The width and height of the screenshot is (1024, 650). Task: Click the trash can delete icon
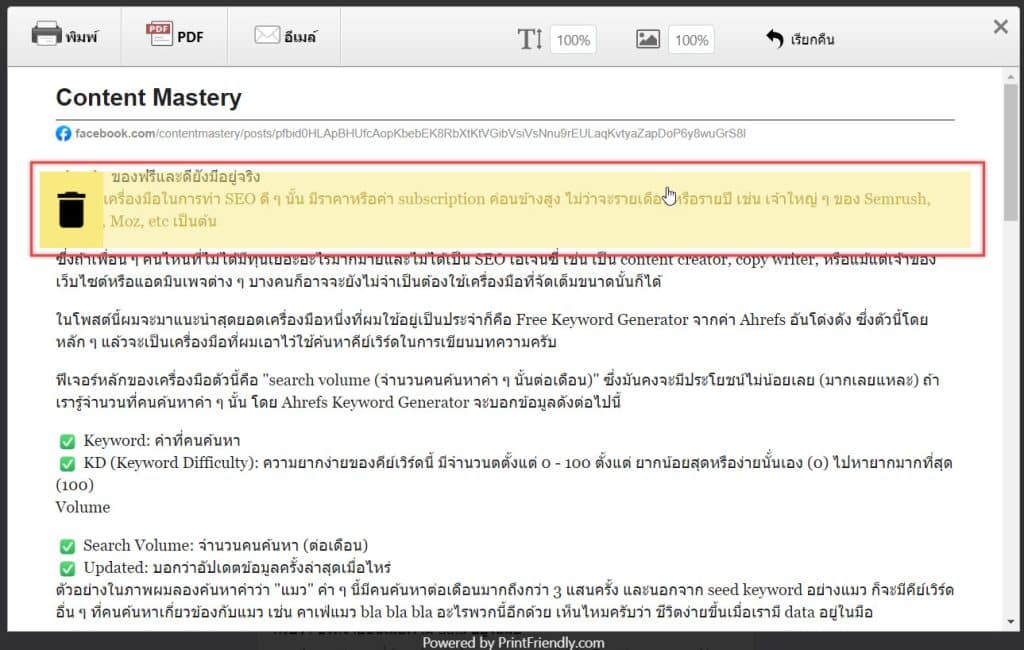pos(71,210)
